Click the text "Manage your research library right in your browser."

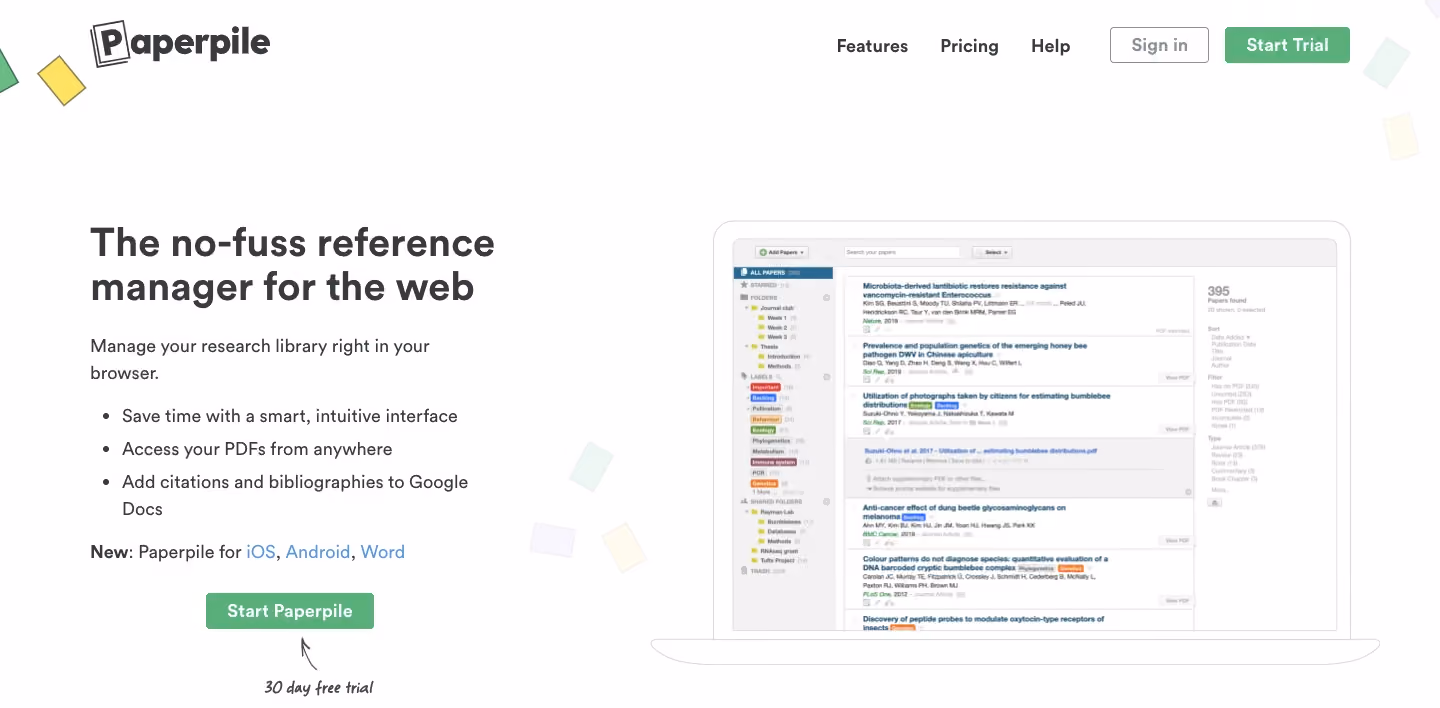pyautogui.click(x=260, y=360)
